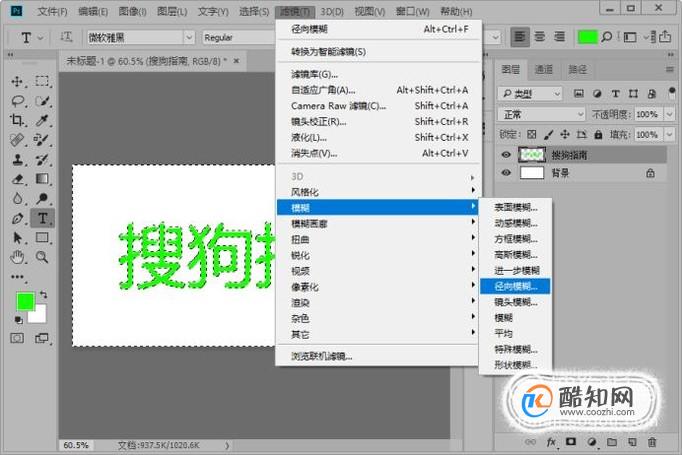The image size is (682, 455).
Task: Open the font family dropdown 微软雅黑
Action: pyautogui.click(x=189, y=37)
